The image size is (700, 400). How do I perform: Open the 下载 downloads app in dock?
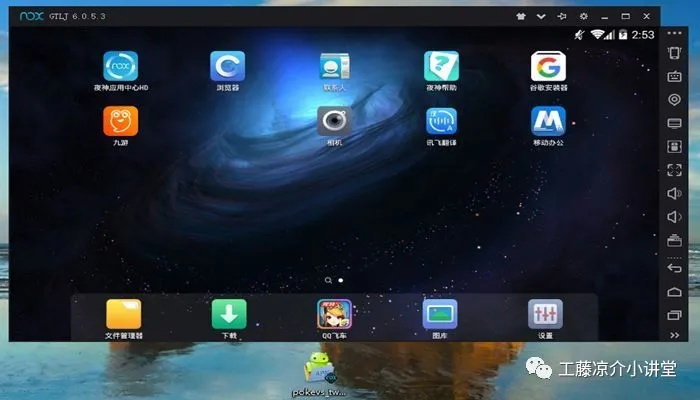(x=229, y=314)
